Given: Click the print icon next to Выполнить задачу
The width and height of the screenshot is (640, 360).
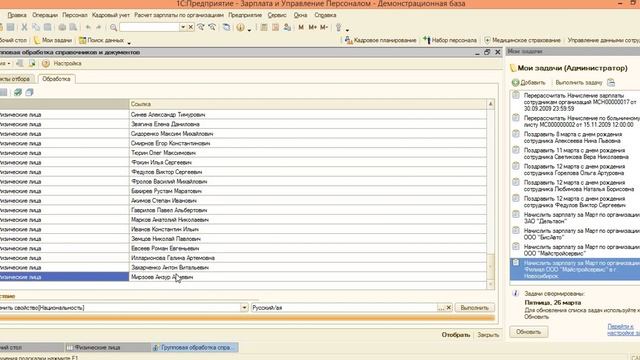Looking at the screenshot, I should point(611,82).
